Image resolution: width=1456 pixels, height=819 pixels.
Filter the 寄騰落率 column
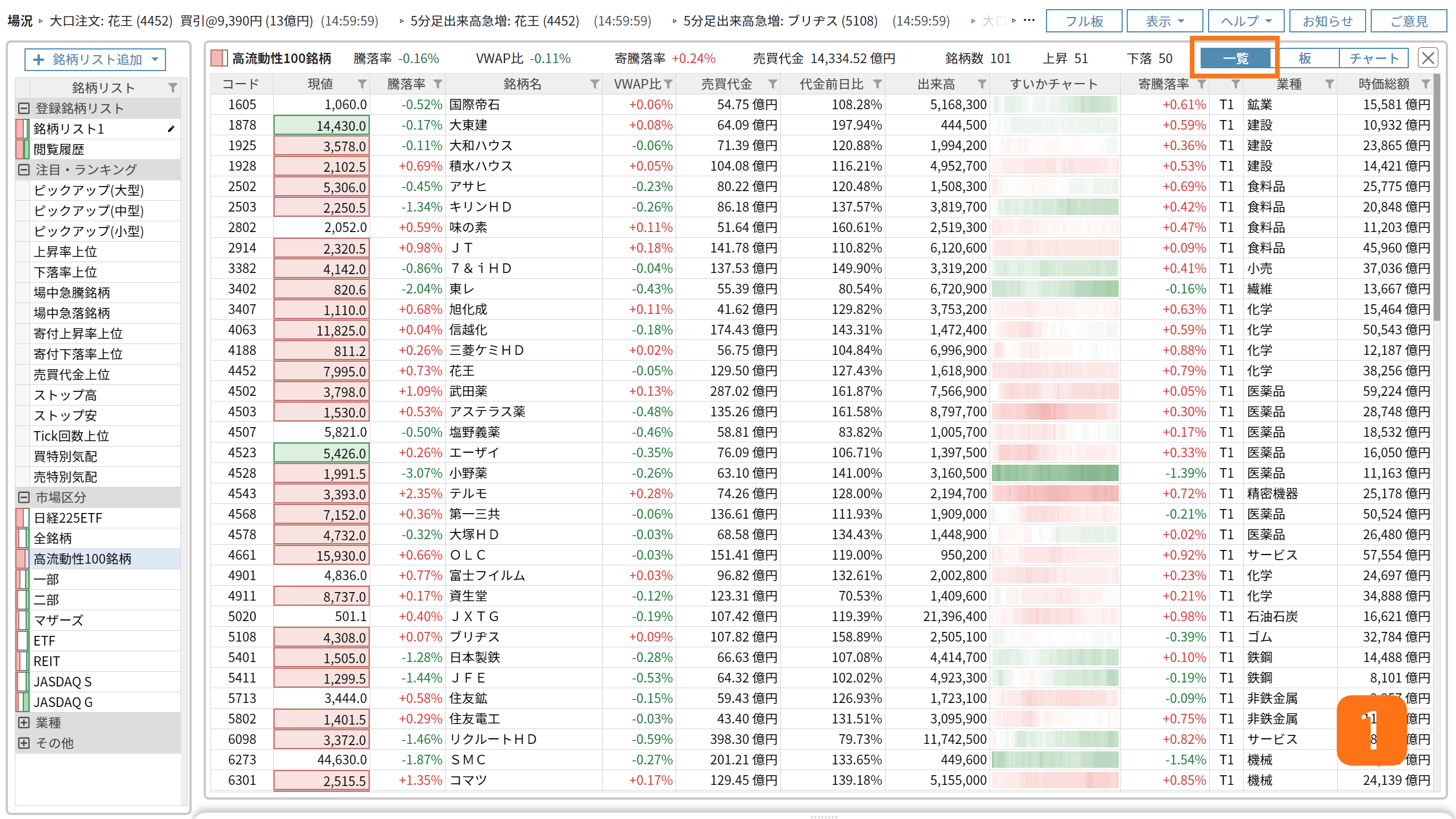(1201, 84)
